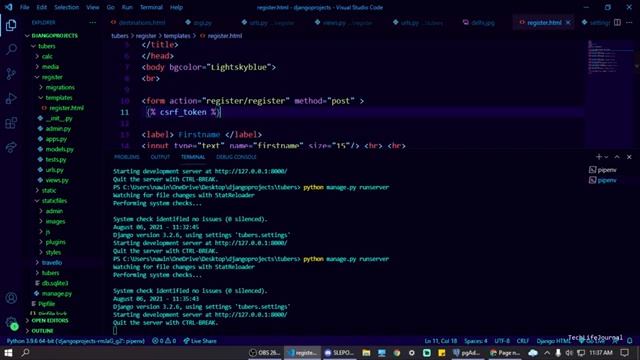Select the second pipenv terminal
Image resolution: width=640 pixels, height=360 pixels.
603,180
